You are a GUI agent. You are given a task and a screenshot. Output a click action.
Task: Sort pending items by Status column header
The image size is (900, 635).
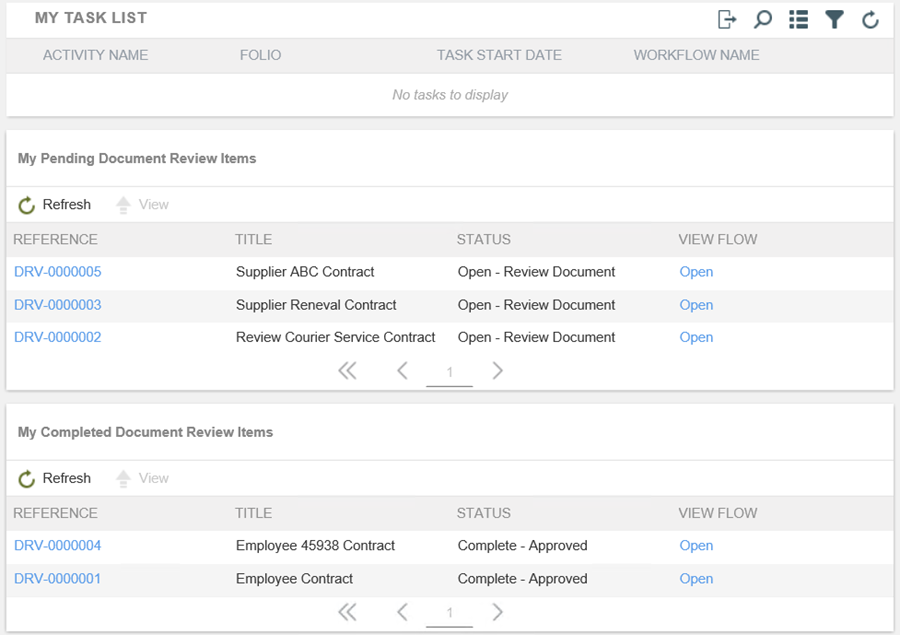(484, 240)
